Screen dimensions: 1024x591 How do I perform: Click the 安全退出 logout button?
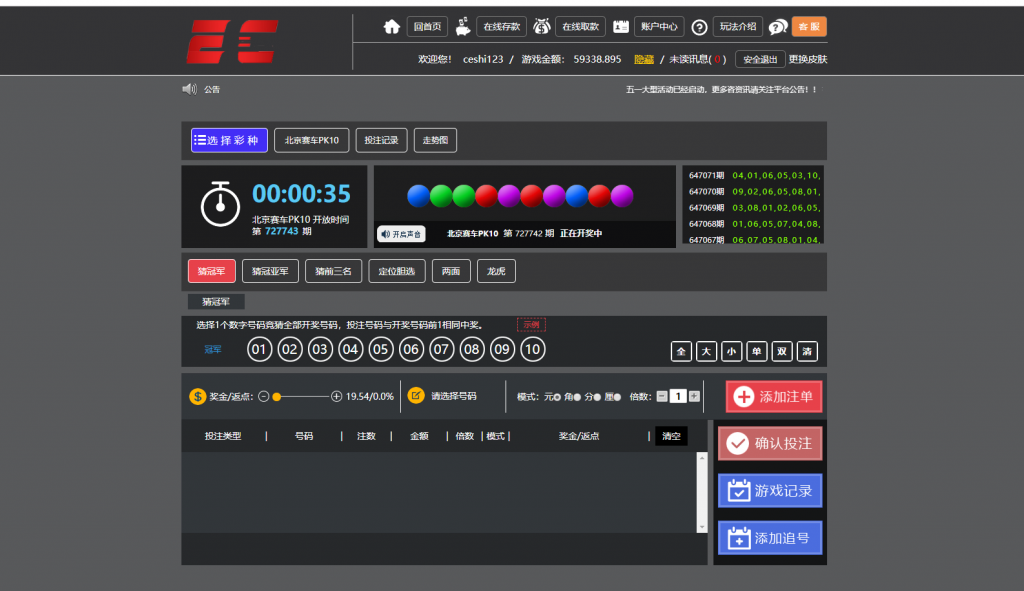760,59
